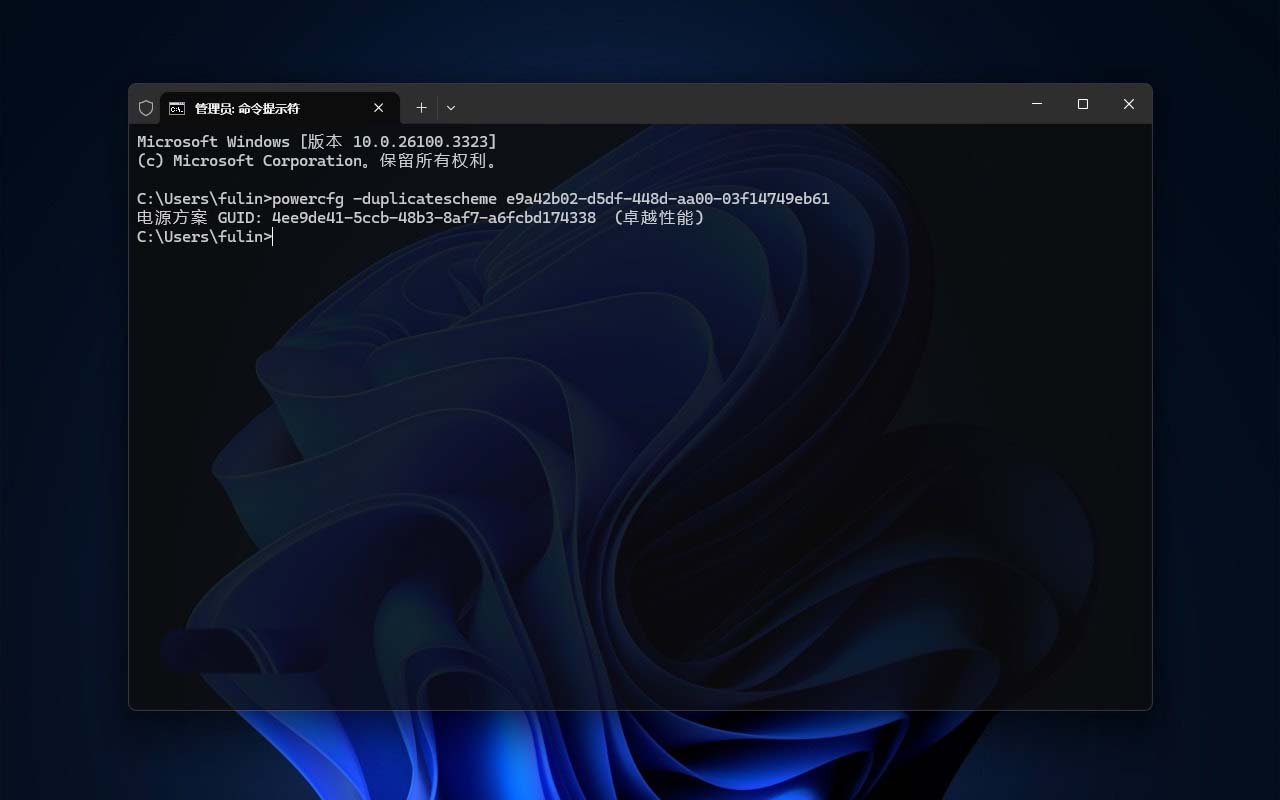Maximize the terminal window

point(1083,104)
